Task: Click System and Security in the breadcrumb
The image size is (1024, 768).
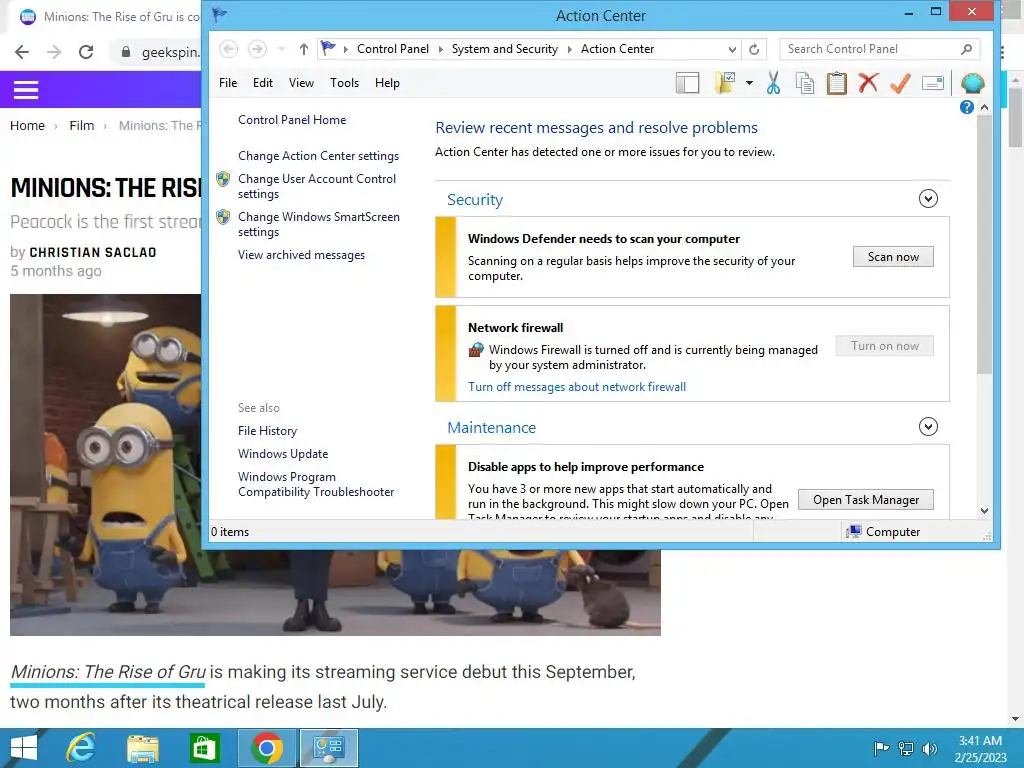Action: pyautogui.click(x=505, y=49)
